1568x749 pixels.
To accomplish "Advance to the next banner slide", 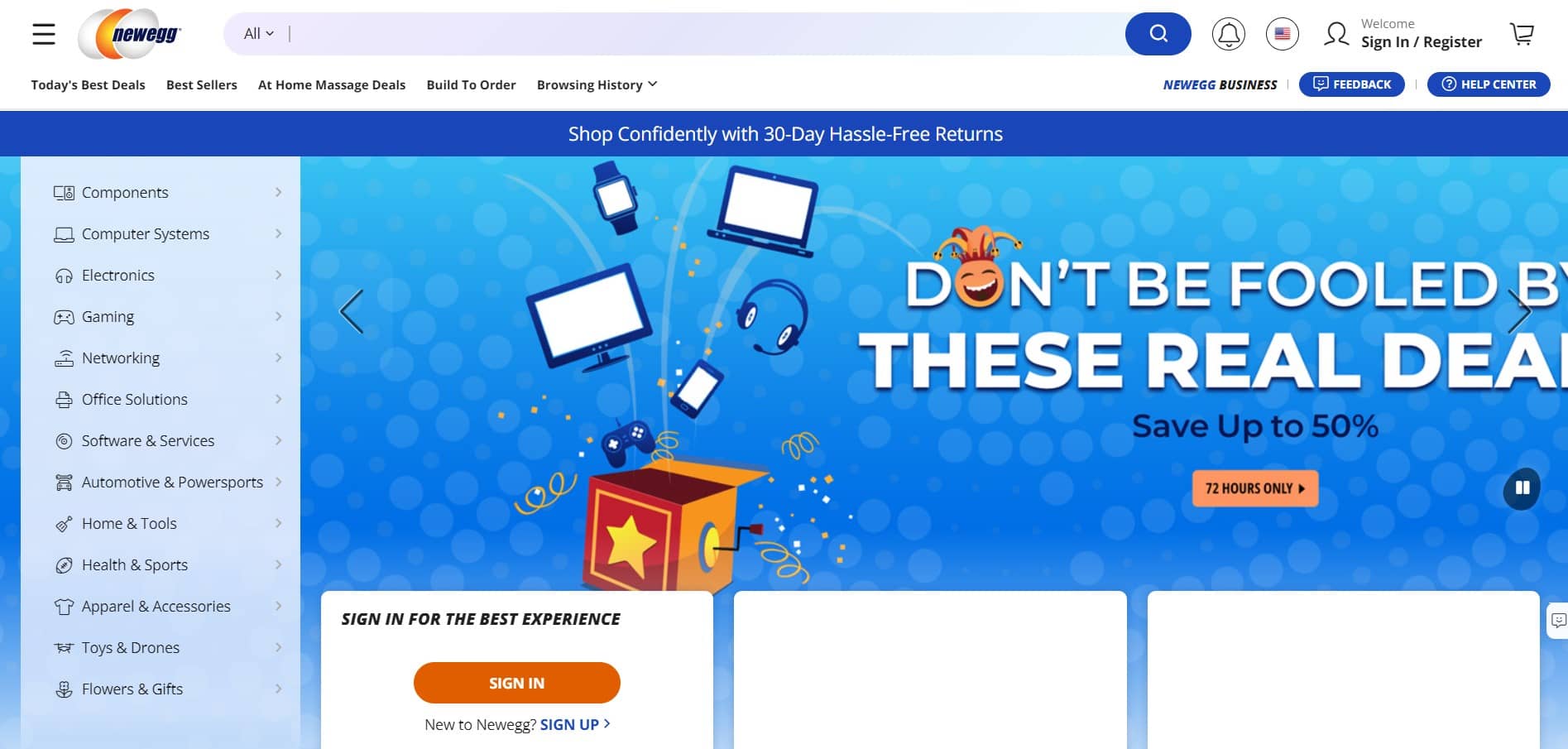I will point(1519,312).
